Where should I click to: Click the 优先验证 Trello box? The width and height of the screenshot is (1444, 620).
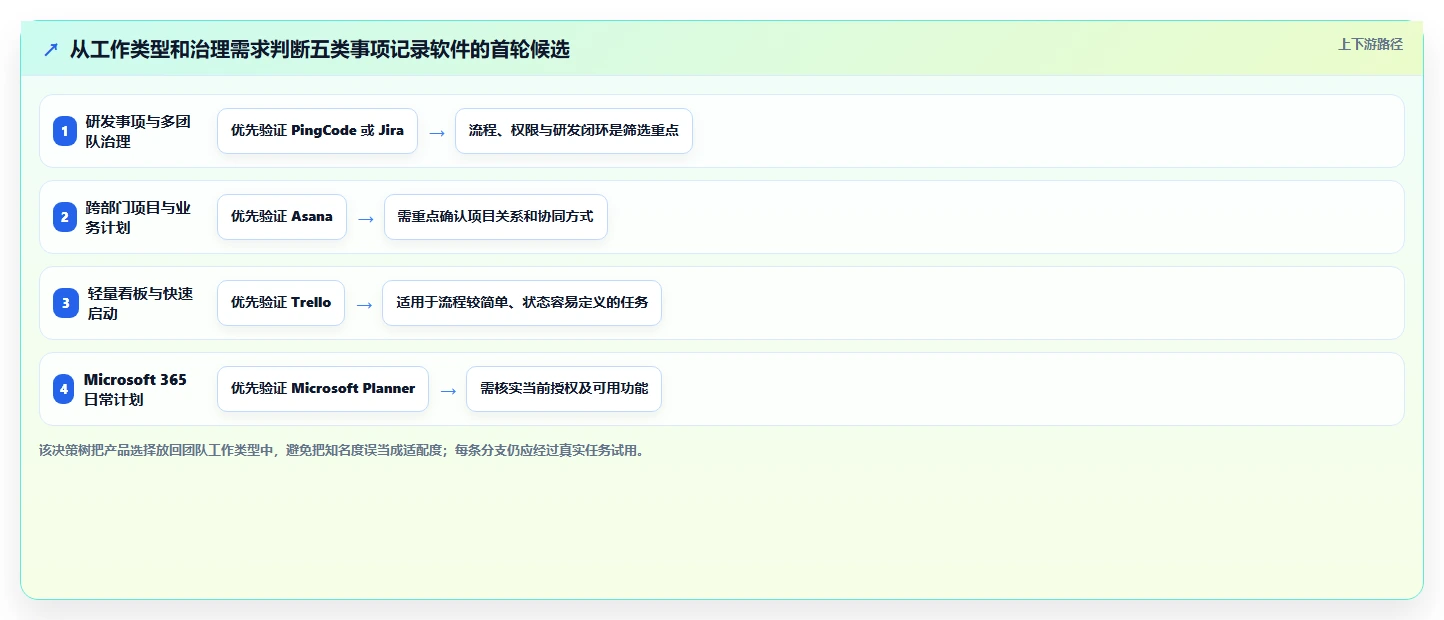coord(281,303)
